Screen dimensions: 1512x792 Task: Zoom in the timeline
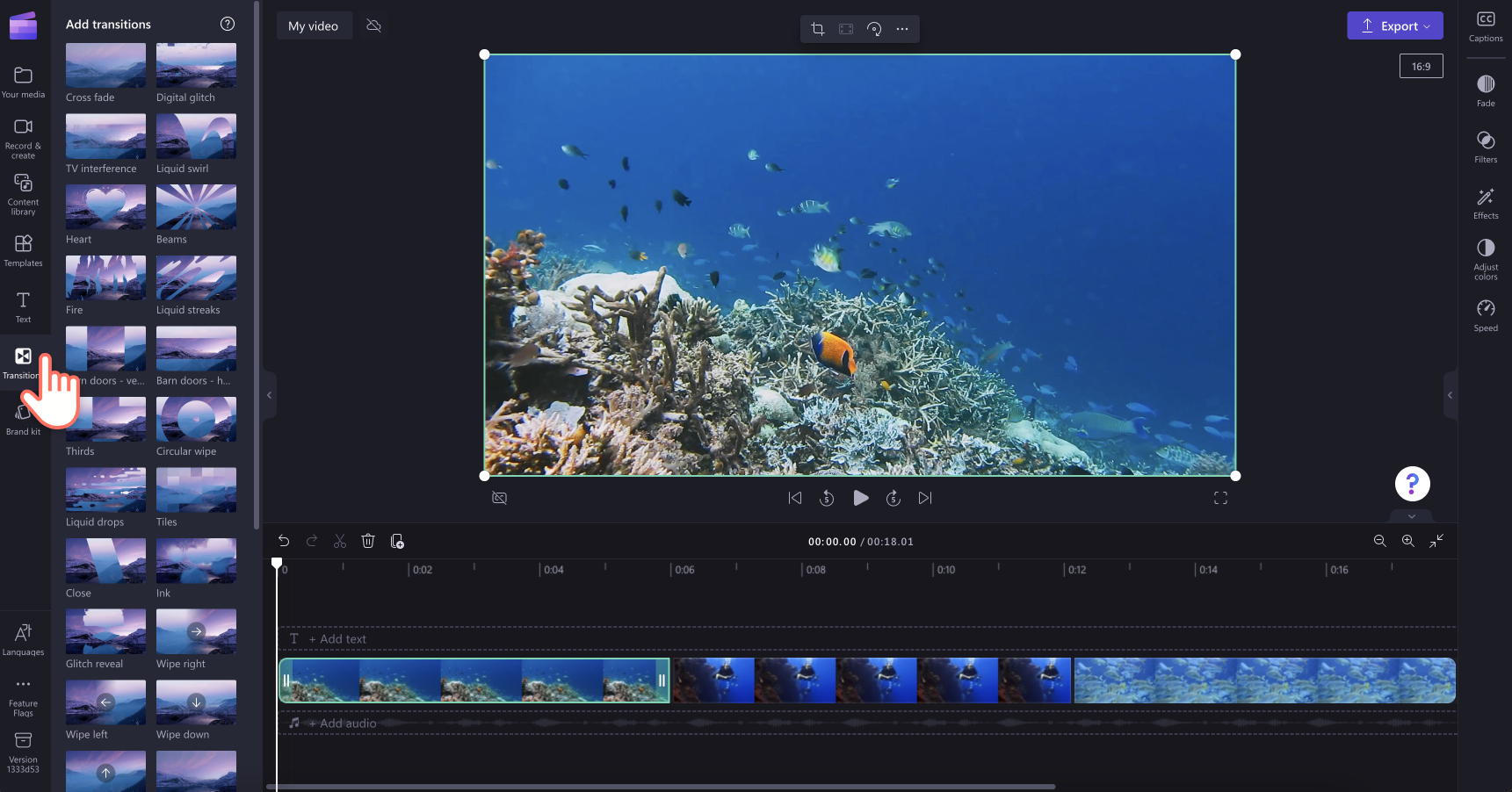click(x=1408, y=541)
